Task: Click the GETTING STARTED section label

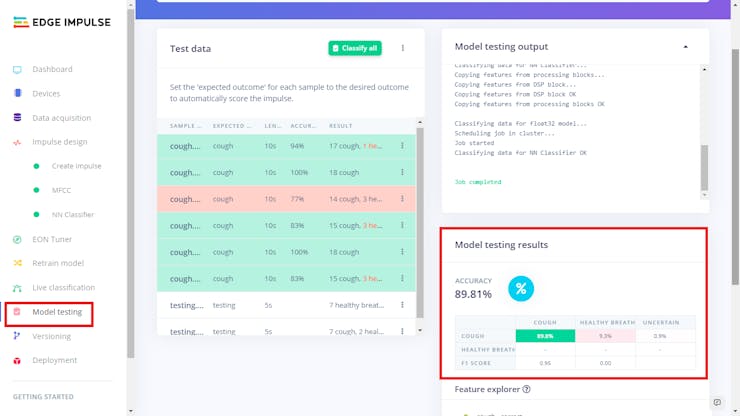Action: 43,397
